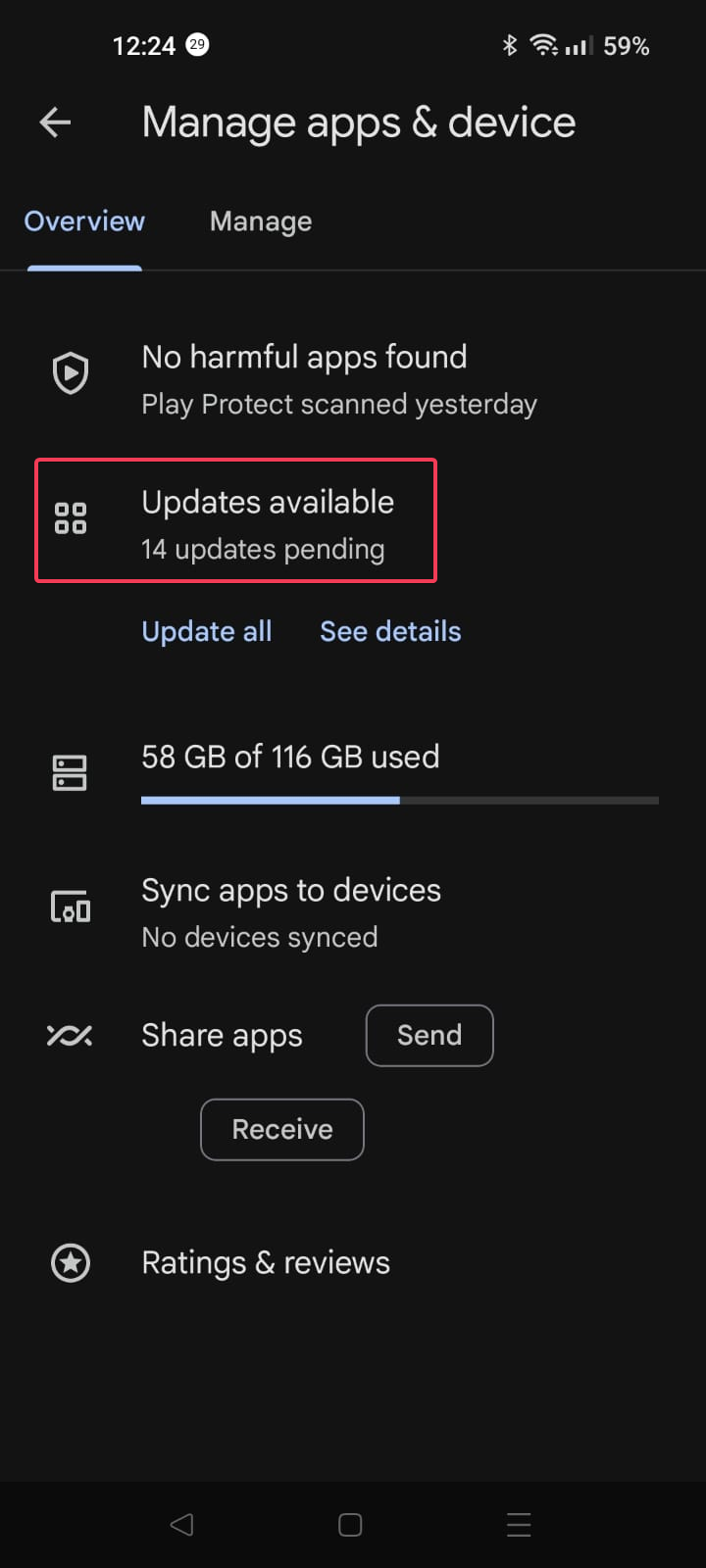Tap the Android back navigation triangle
Screen dimensions: 706x1568
[181, 1525]
